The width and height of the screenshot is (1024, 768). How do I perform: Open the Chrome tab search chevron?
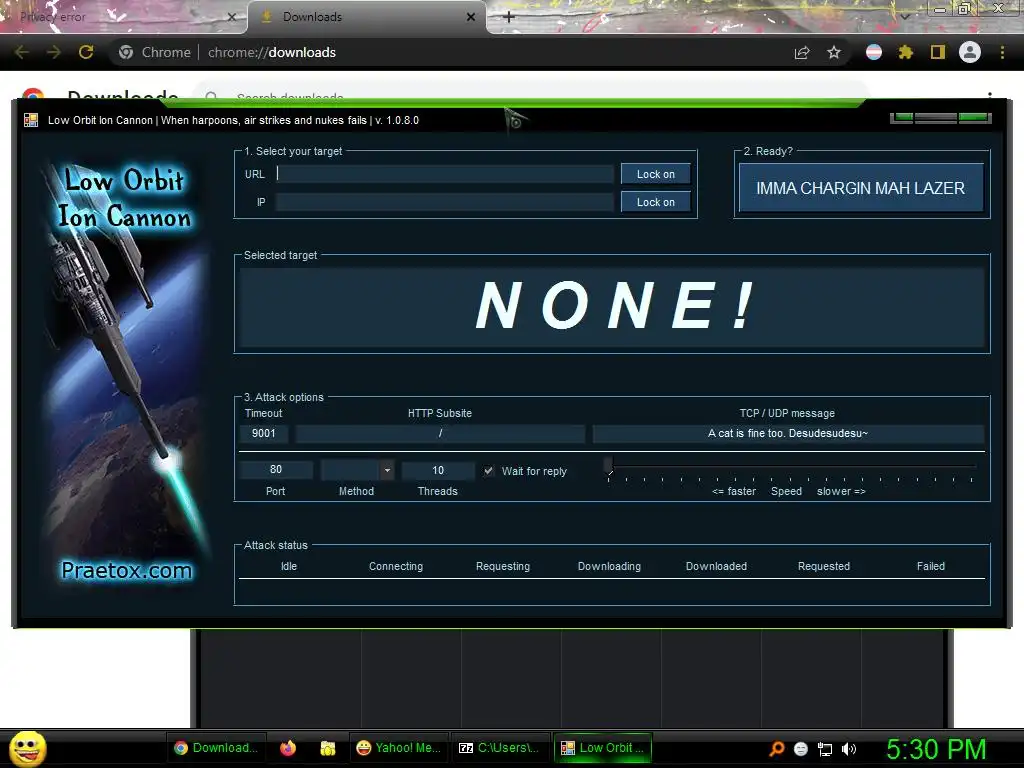tap(904, 17)
